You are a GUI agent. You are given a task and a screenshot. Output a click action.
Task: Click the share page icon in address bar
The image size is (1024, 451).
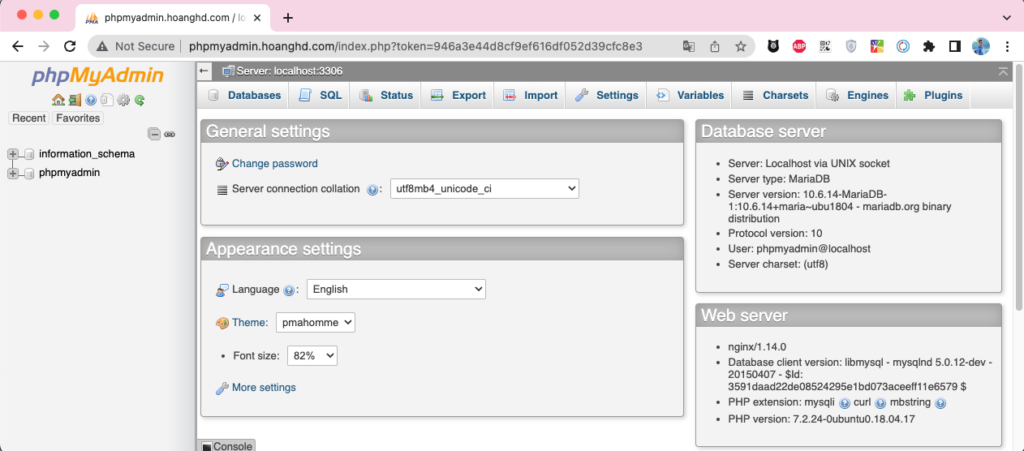click(715, 46)
